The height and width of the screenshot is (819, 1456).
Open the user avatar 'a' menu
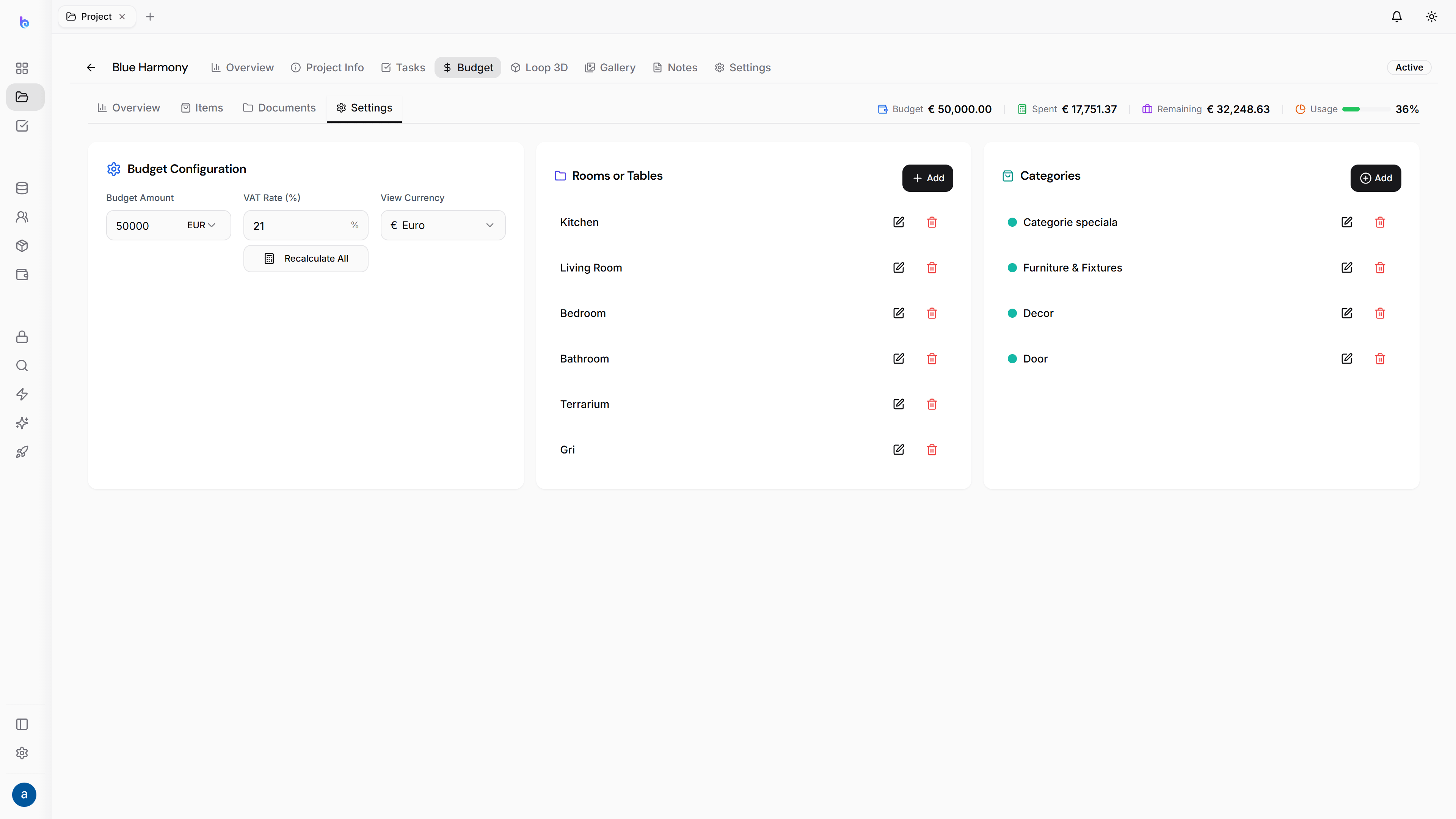click(x=24, y=795)
